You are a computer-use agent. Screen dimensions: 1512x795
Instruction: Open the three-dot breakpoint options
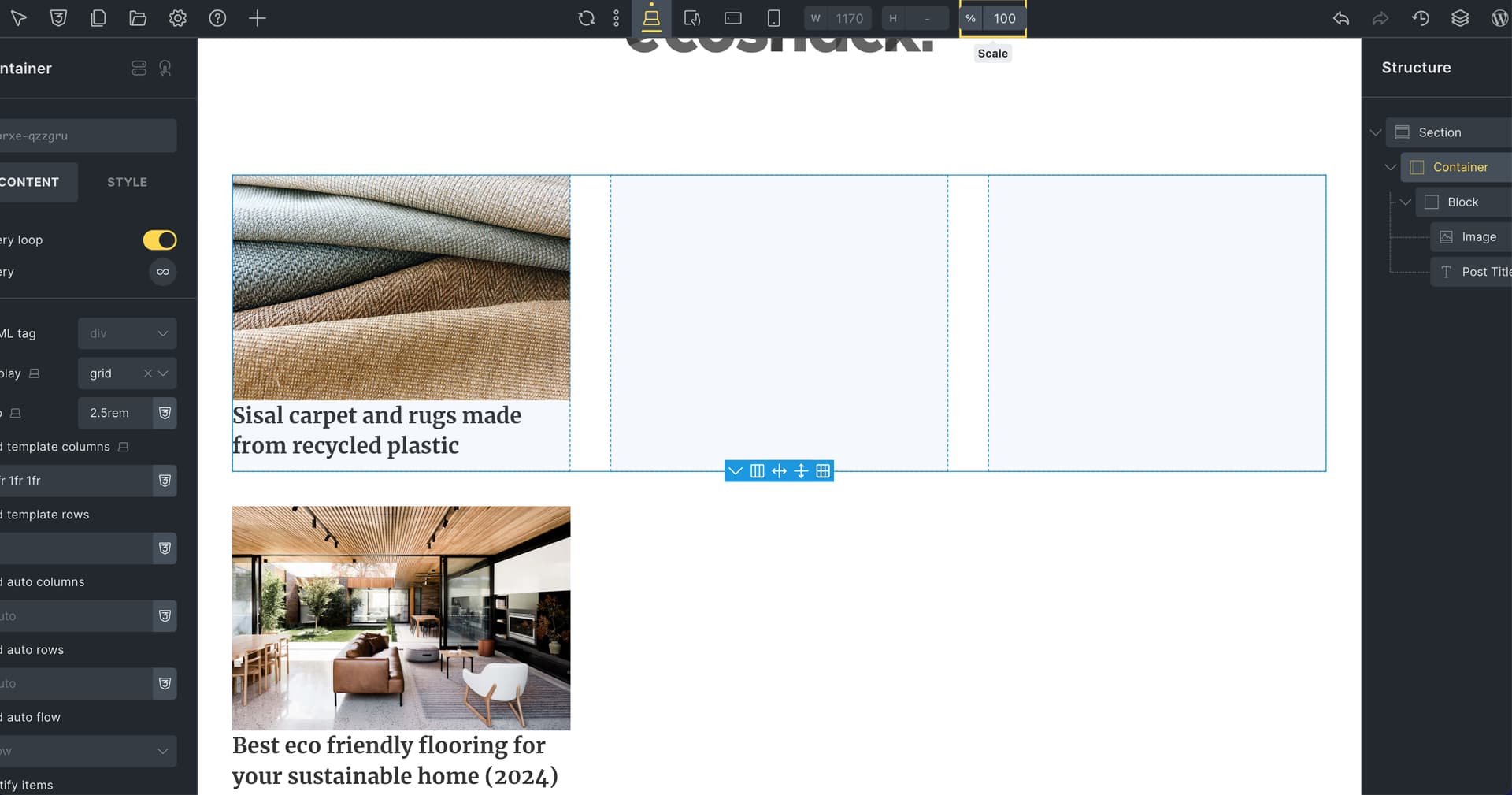tap(616, 18)
